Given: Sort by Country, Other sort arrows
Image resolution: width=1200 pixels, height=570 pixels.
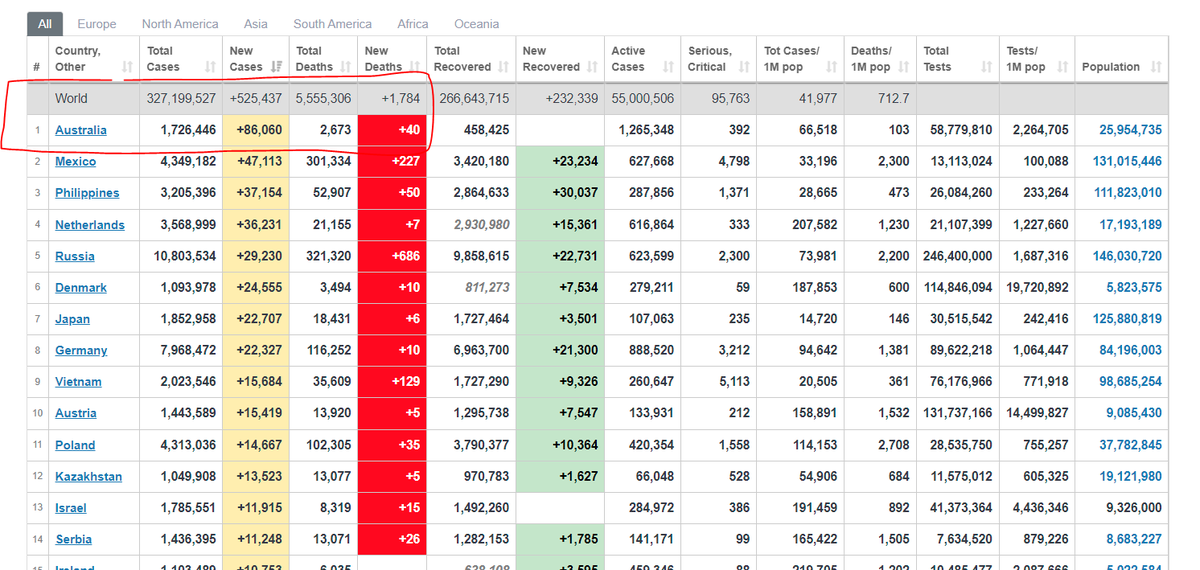Looking at the screenshot, I should click(127, 67).
